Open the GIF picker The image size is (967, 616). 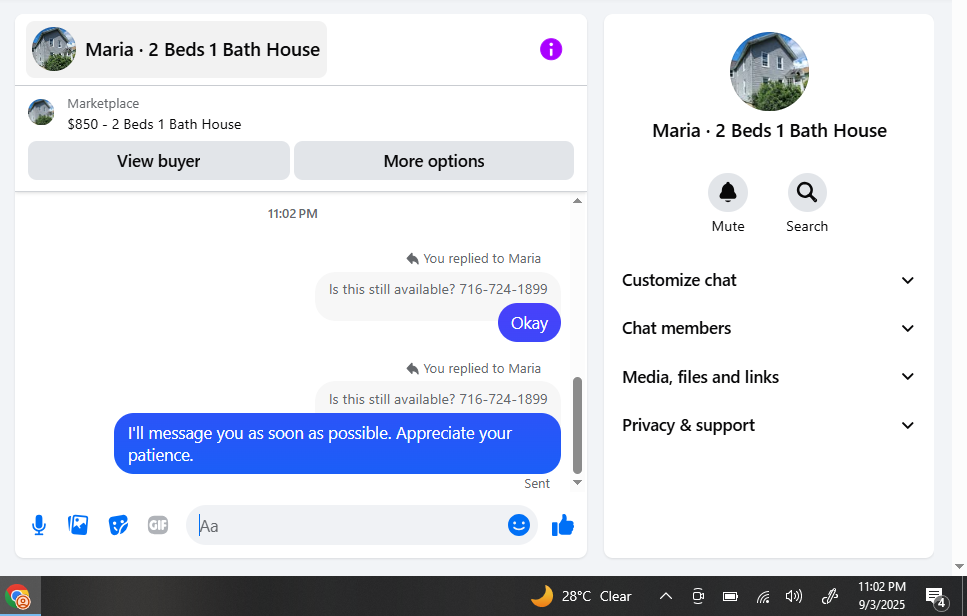coord(158,525)
